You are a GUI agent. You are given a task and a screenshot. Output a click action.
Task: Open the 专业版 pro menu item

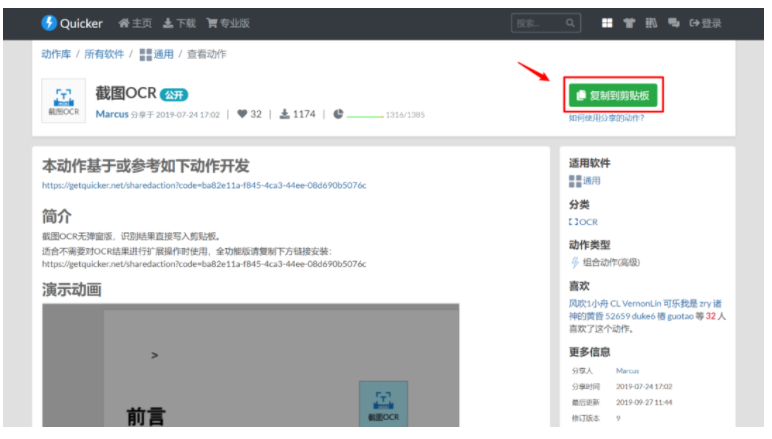pos(228,23)
